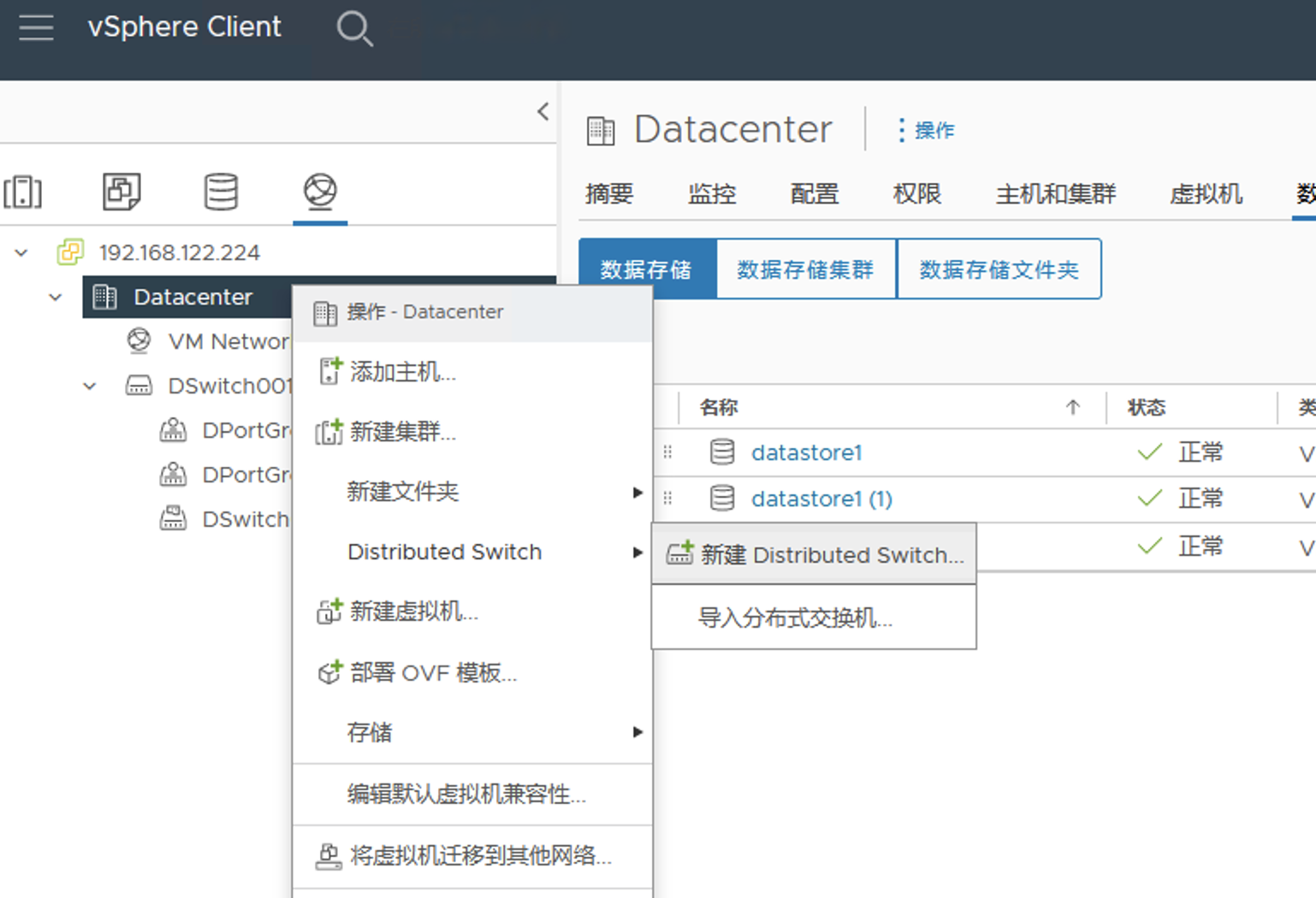Select 编辑默认虚拟机兼容性... menu item
This screenshot has height=898, width=1316.
[x=472, y=795]
